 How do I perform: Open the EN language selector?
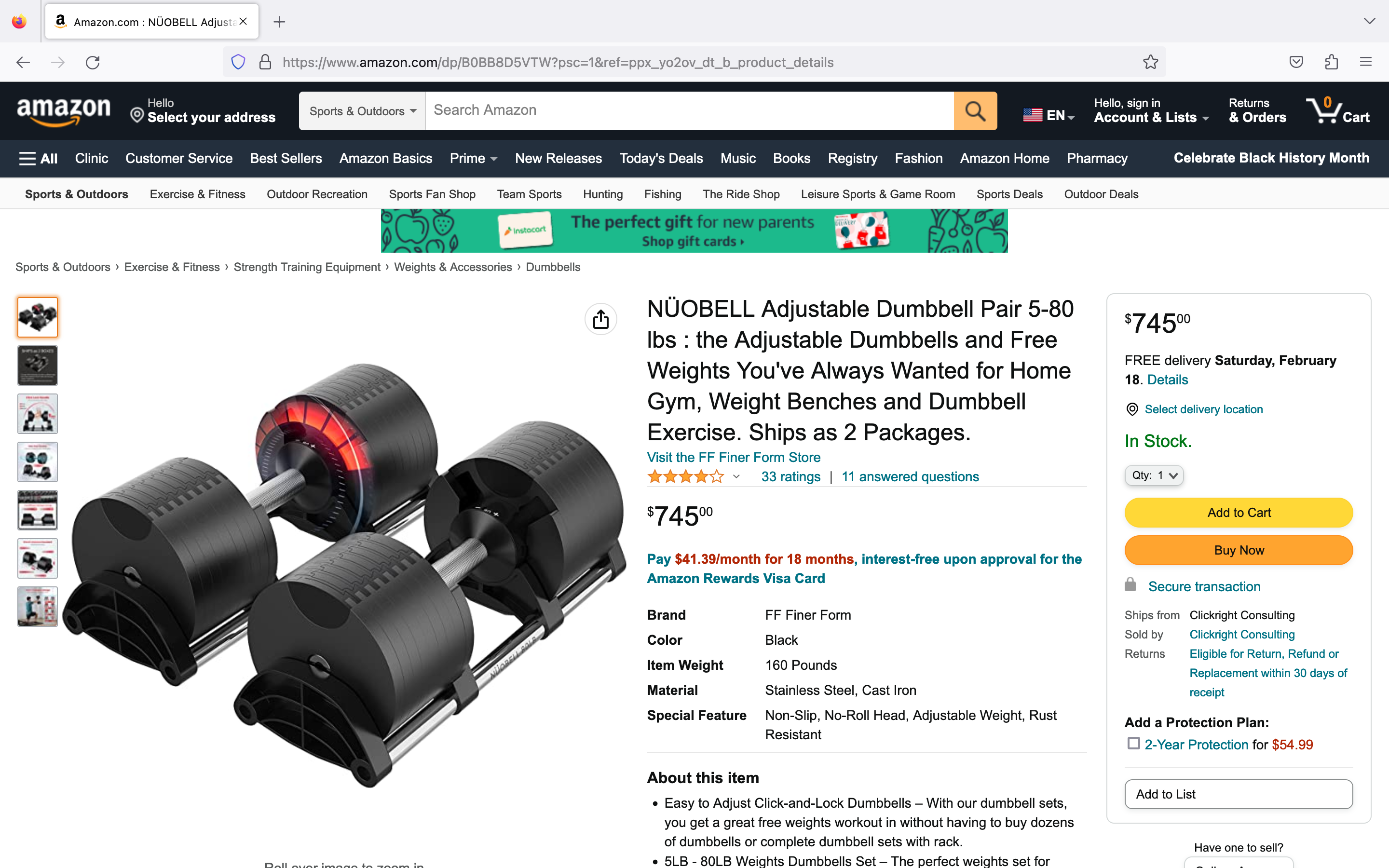pos(1049,115)
